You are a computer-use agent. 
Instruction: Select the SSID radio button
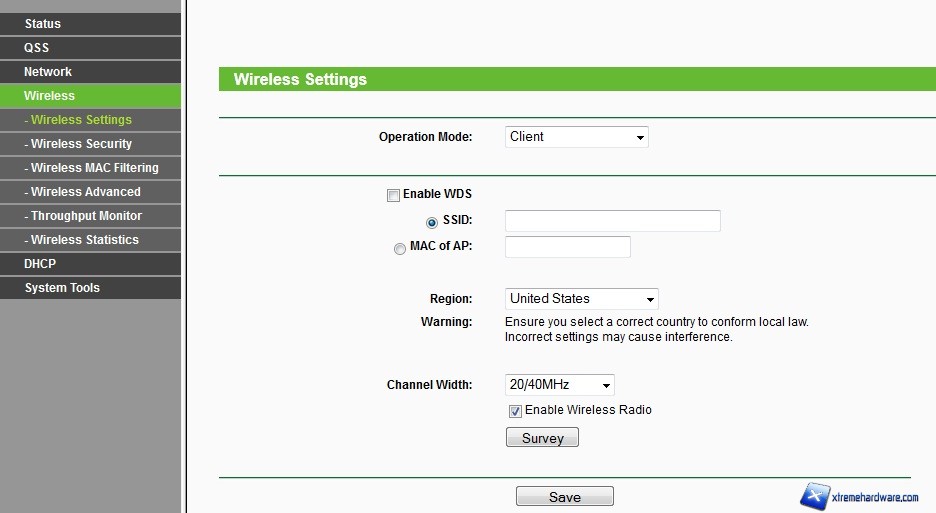(432, 222)
